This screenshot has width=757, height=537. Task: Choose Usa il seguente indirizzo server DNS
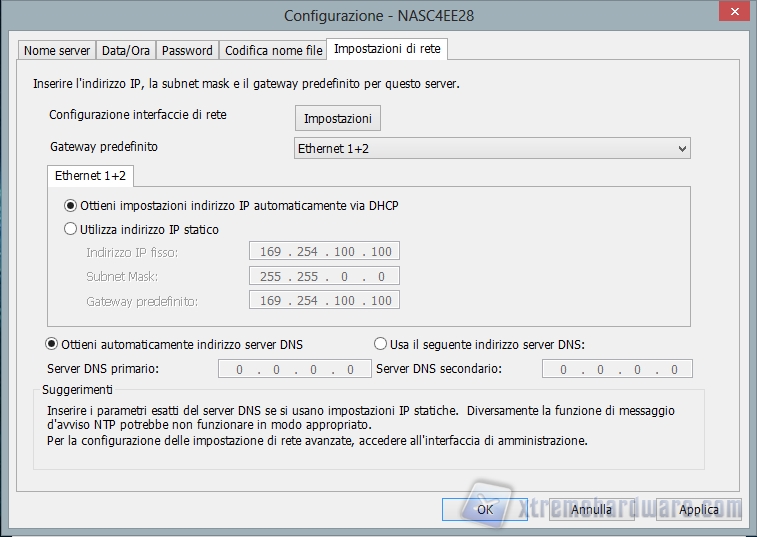(x=380, y=344)
